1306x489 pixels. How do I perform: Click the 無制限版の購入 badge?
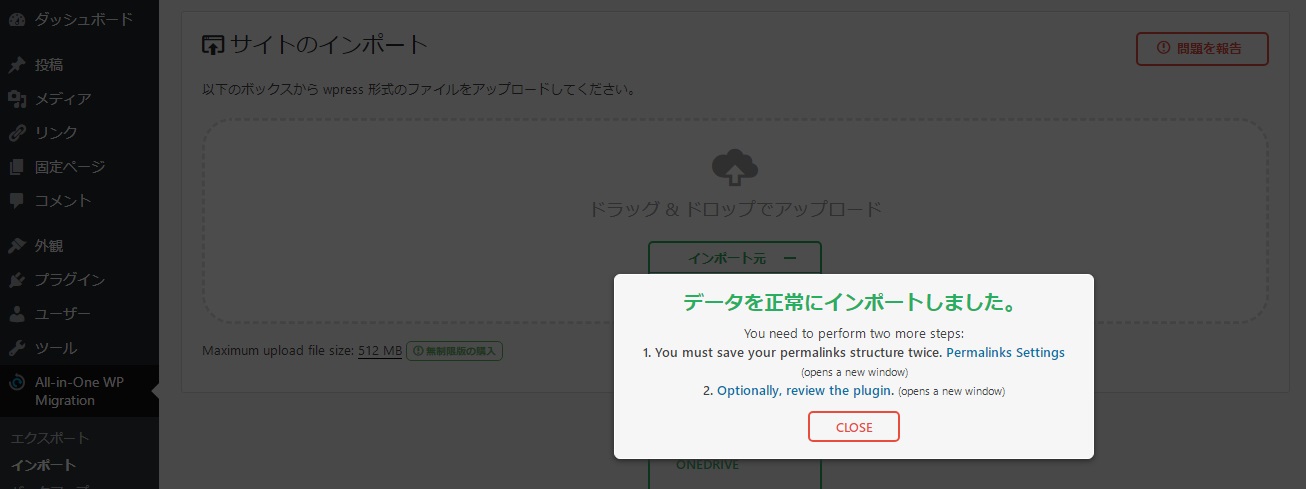pos(454,351)
